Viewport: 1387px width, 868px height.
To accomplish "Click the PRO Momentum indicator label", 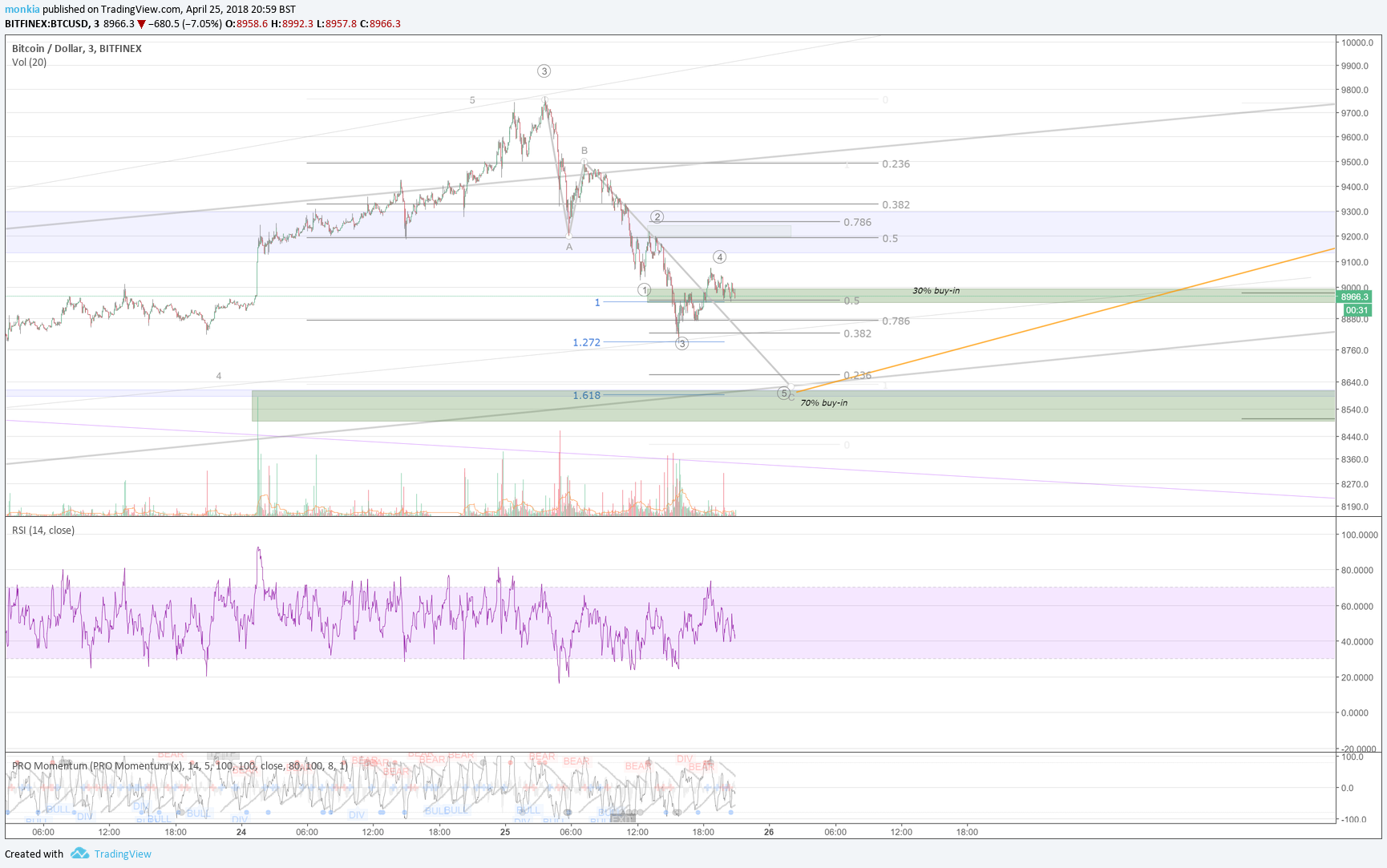I will click(180, 766).
